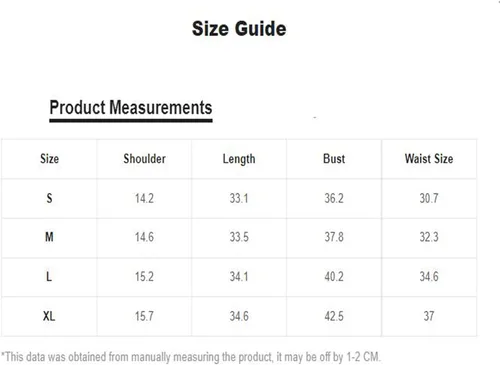Click the Shoulder column header
Screen dimensions: 500x365
(144, 159)
